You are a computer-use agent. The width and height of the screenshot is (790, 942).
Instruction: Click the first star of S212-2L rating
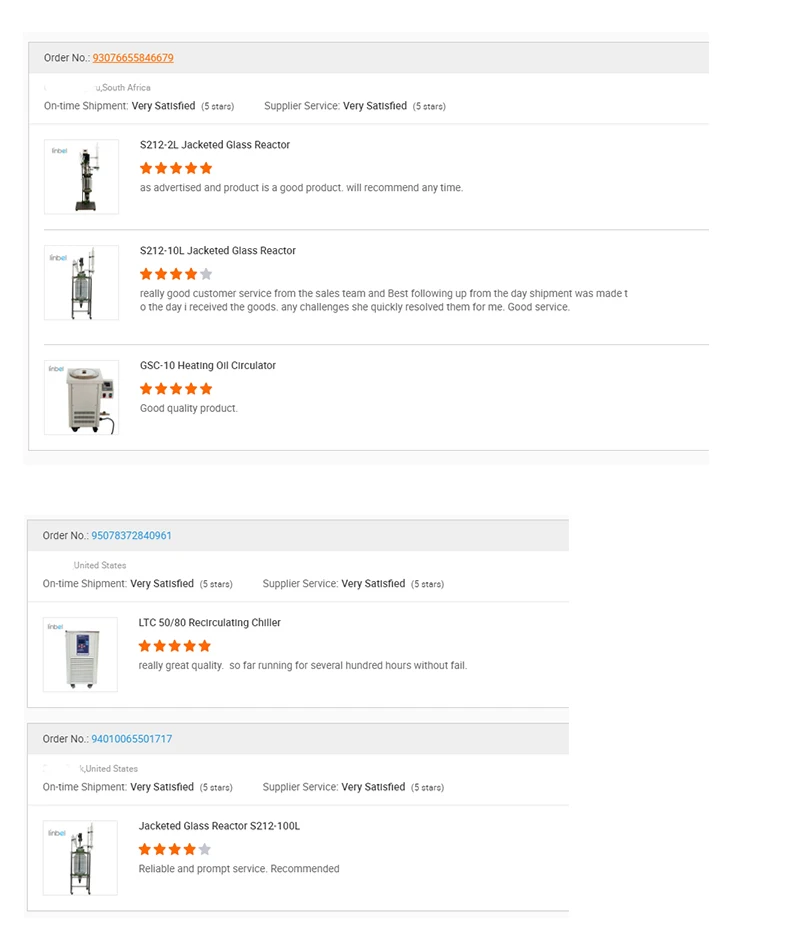(146, 168)
